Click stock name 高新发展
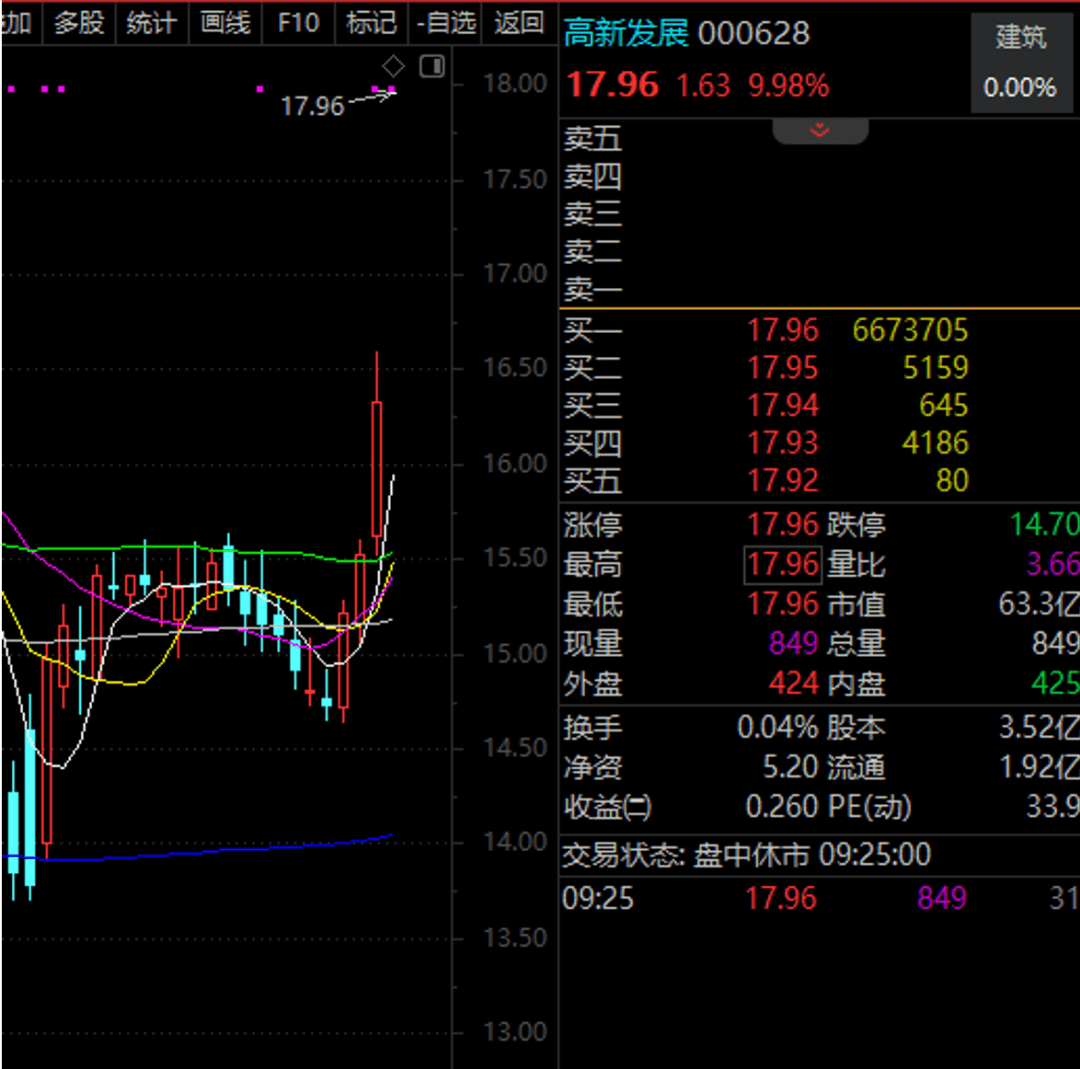Image resolution: width=1080 pixels, height=1069 pixels. 626,34
